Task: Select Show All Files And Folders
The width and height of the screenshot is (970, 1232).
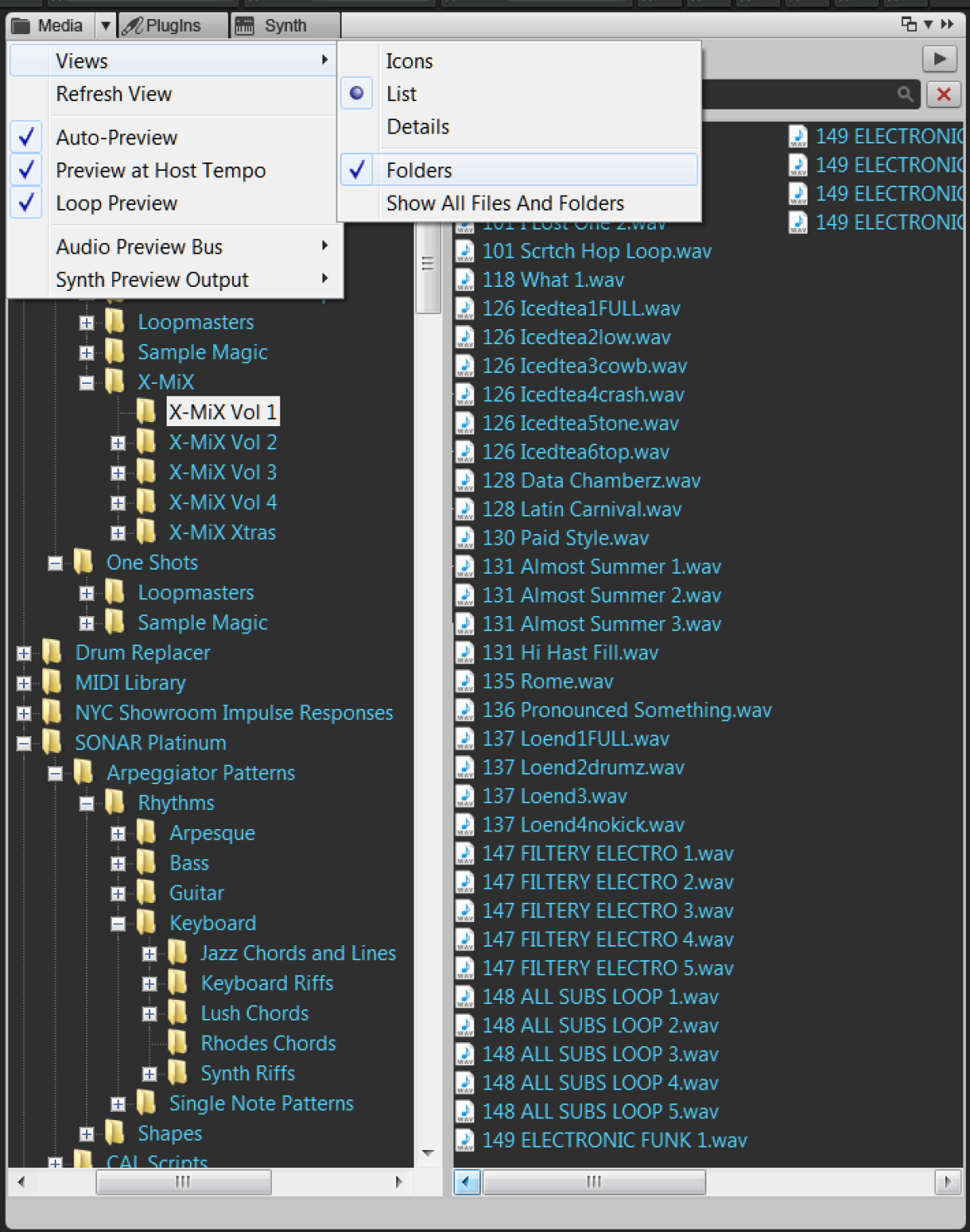Action: (519, 203)
